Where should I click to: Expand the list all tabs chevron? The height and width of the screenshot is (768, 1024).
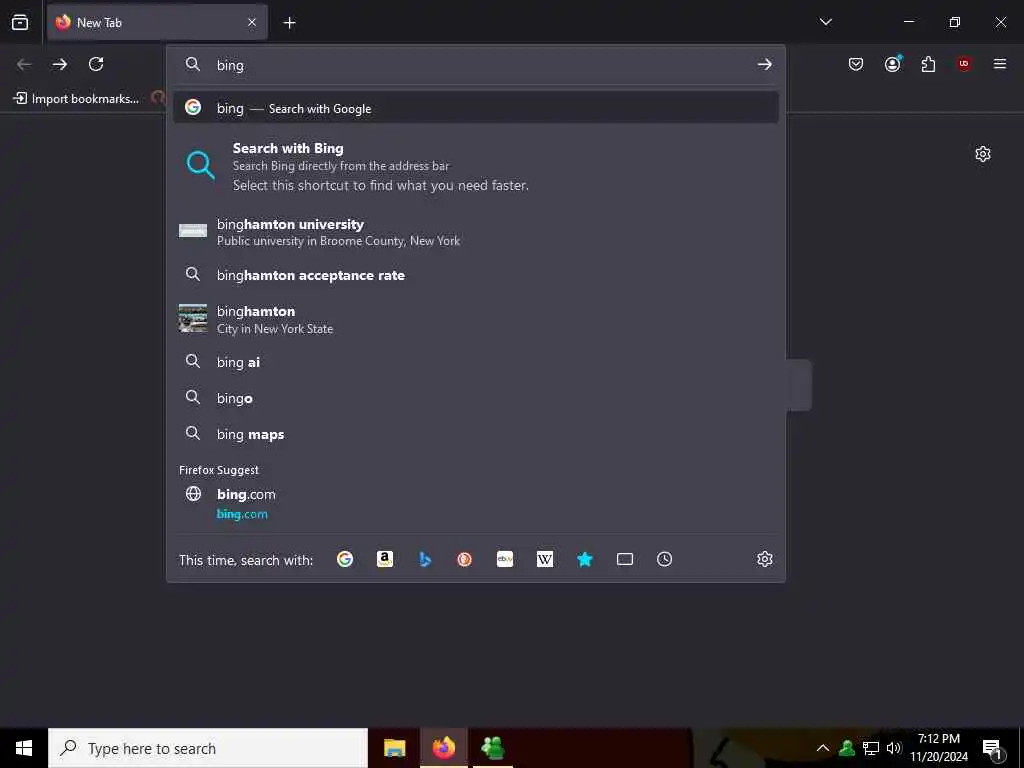click(x=825, y=22)
